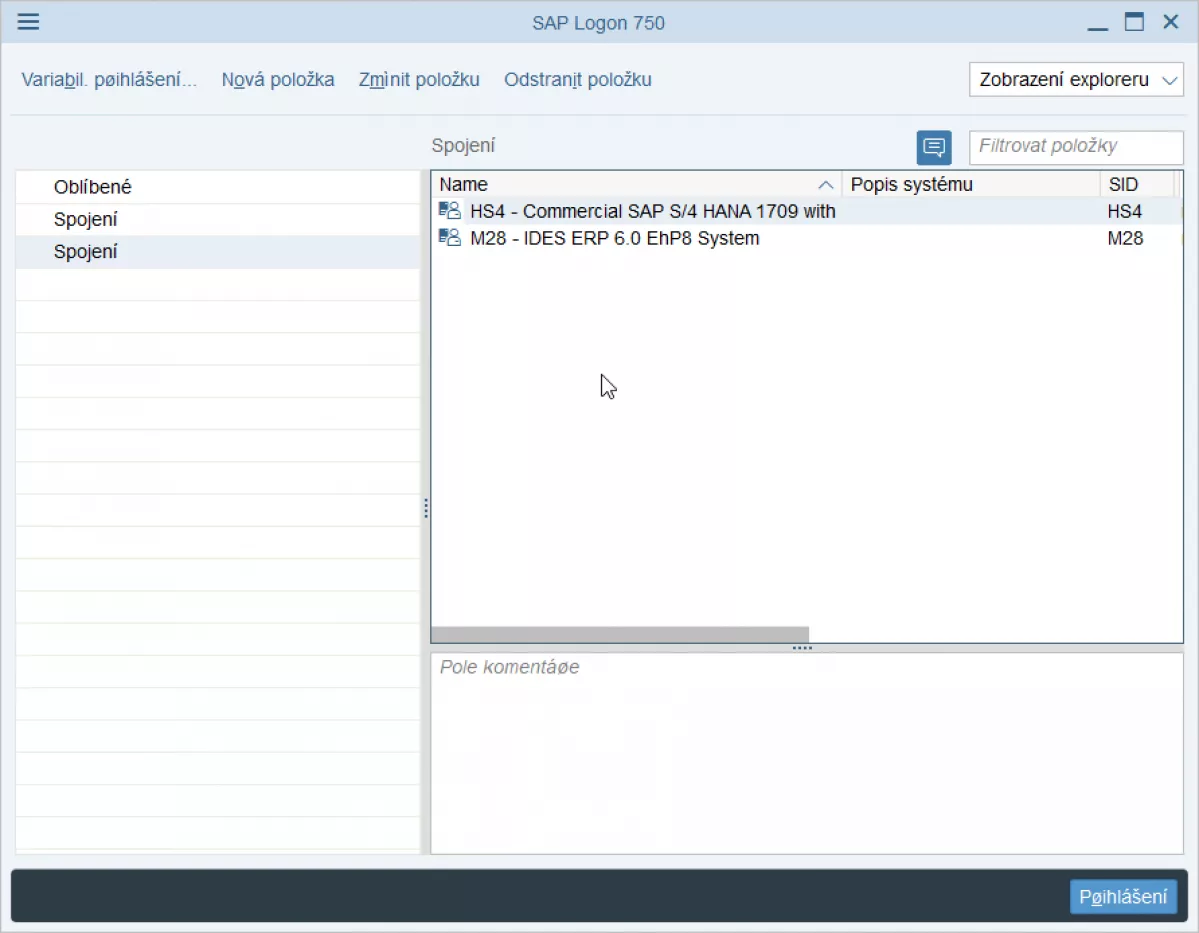Focus the Filtrovat položky filter field
This screenshot has width=1199, height=933.
1076,146
